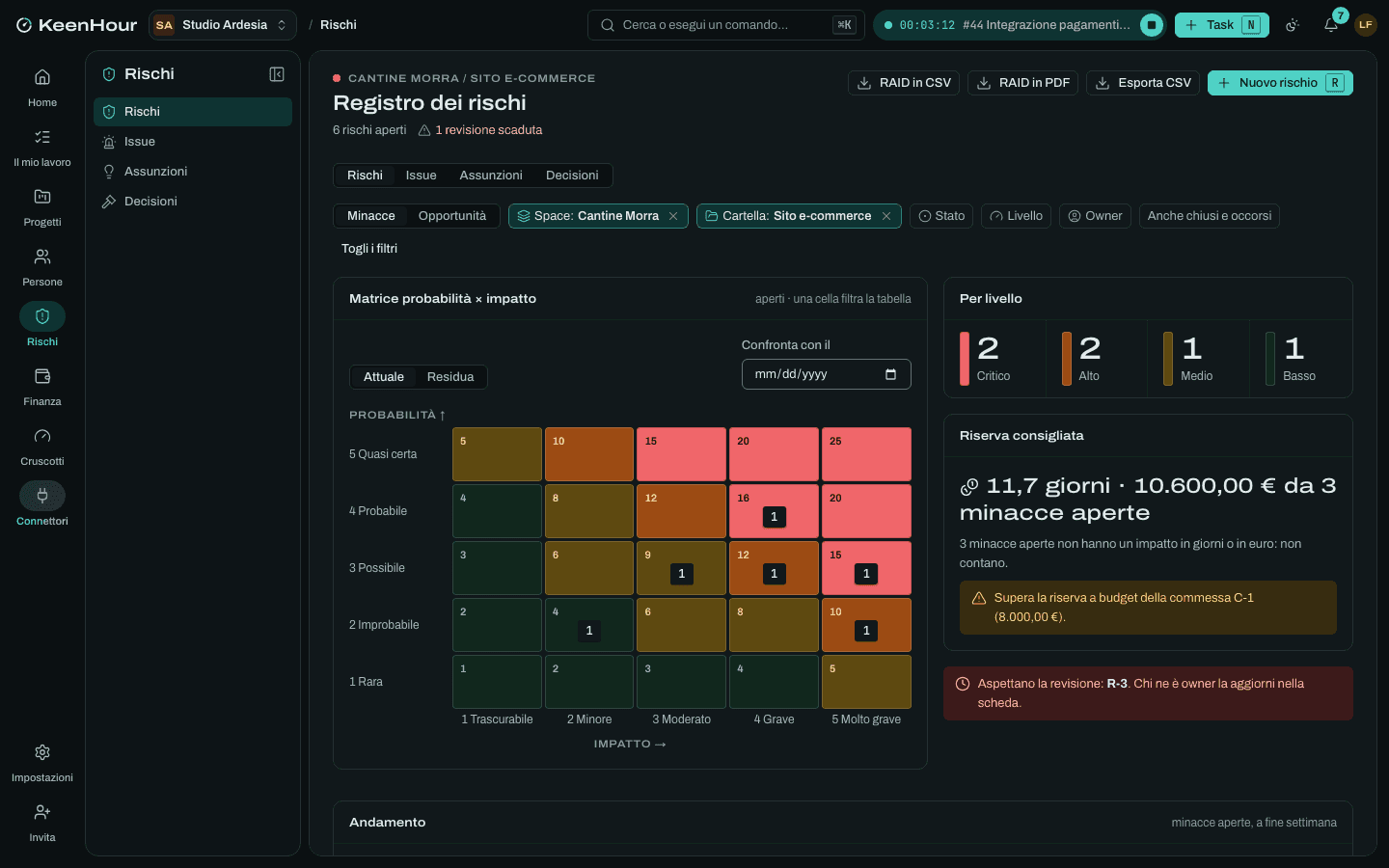
Task: Open the Progetti section
Action: pyautogui.click(x=42, y=207)
